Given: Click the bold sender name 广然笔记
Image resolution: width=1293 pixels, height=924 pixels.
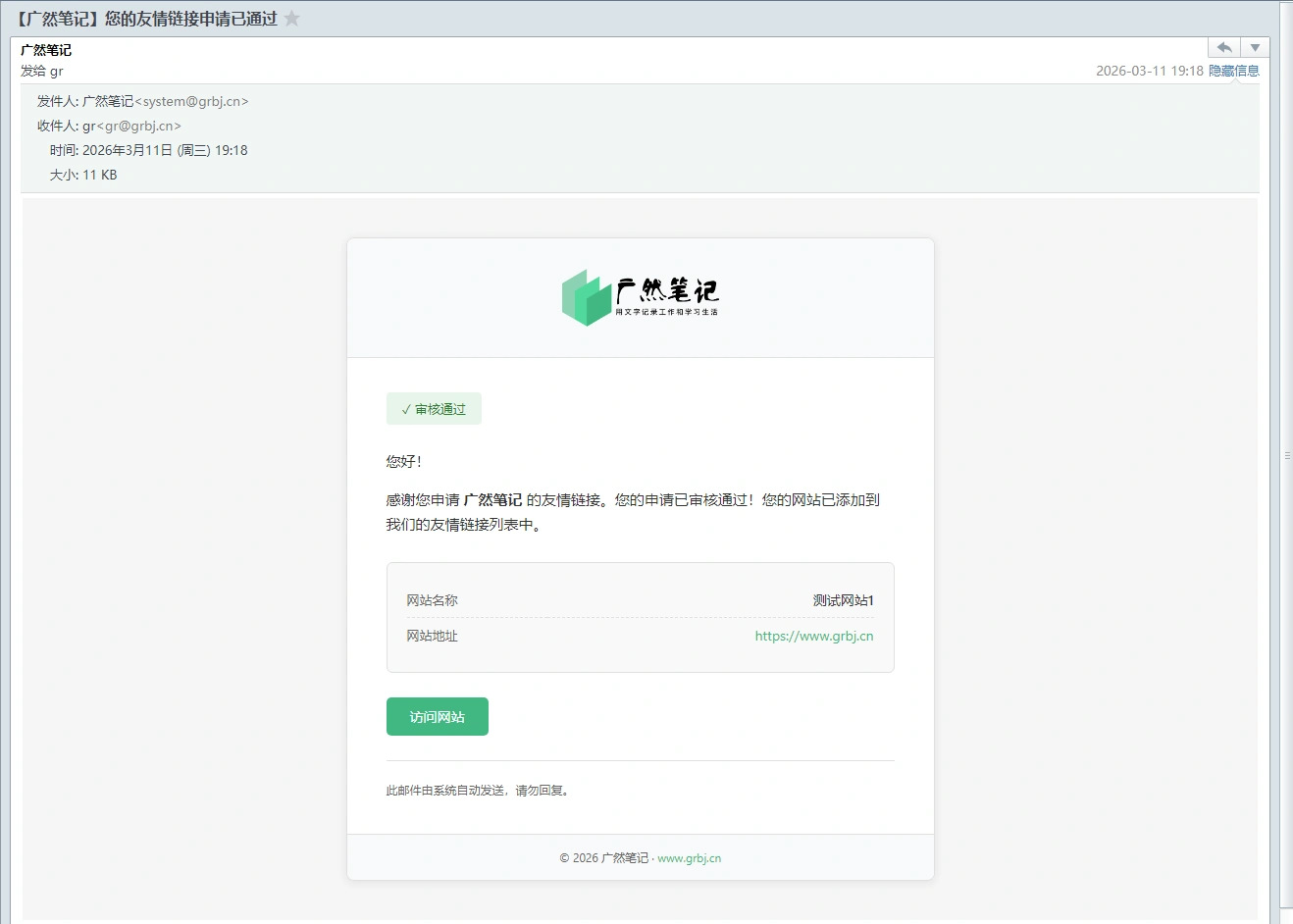Looking at the screenshot, I should (46, 50).
